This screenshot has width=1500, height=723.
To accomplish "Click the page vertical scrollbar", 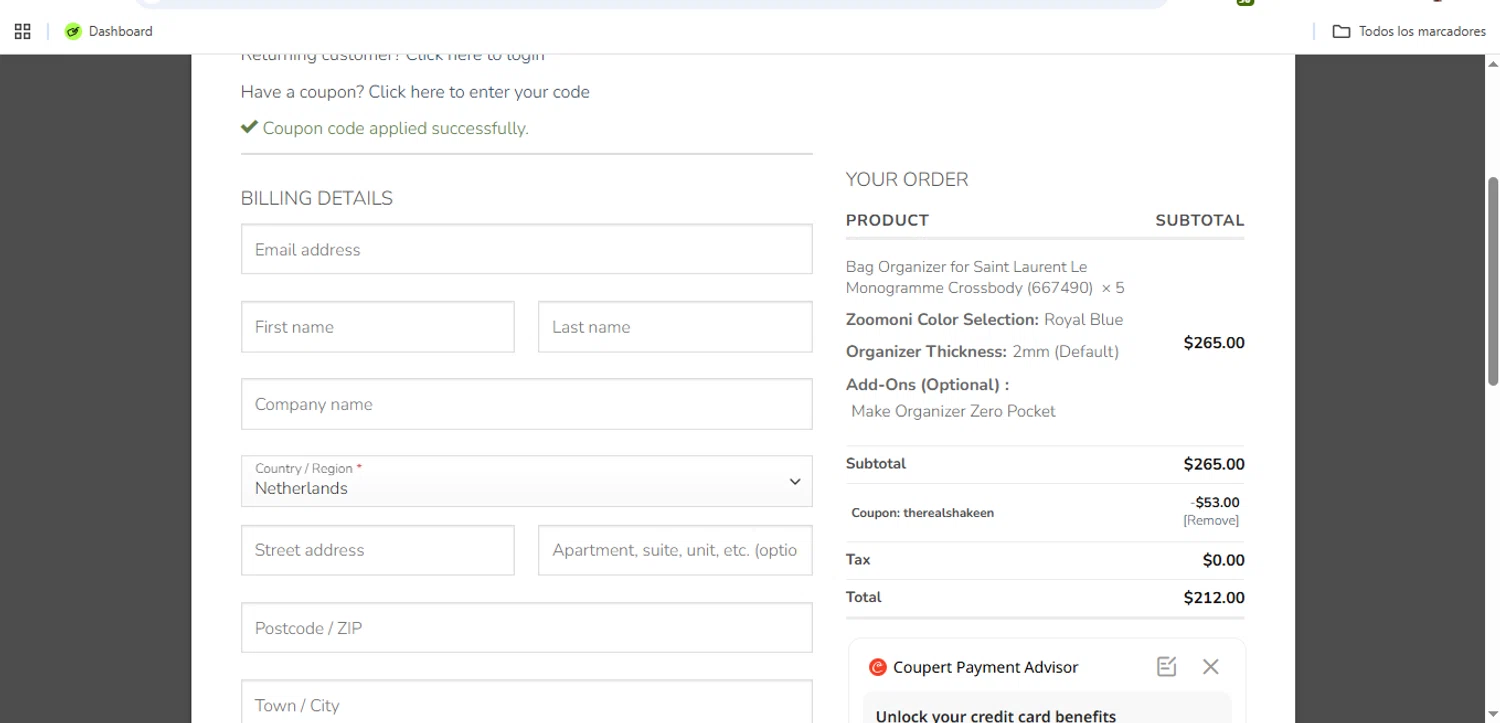I will (x=1492, y=280).
